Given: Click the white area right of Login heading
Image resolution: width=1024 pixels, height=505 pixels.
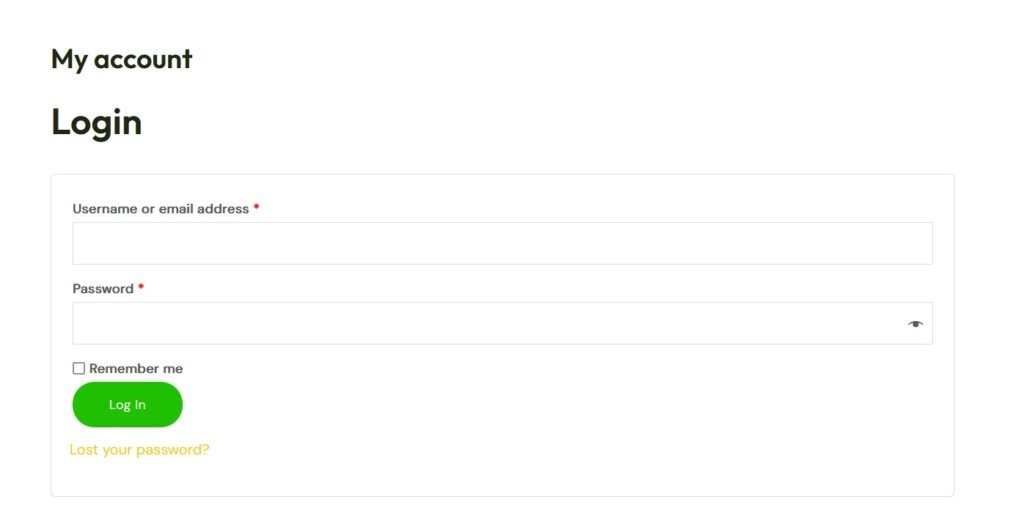Looking at the screenshot, I should [500, 122].
